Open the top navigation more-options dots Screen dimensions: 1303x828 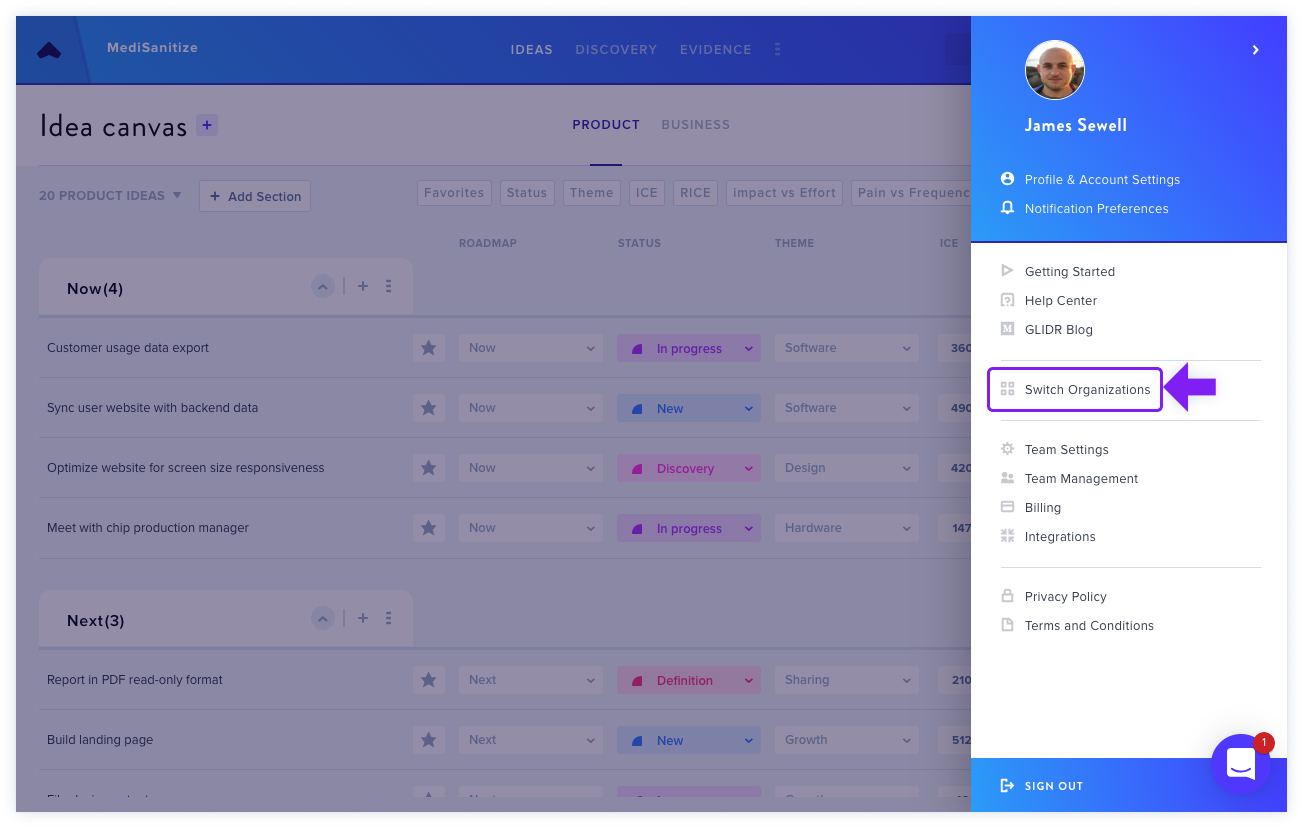coord(778,49)
